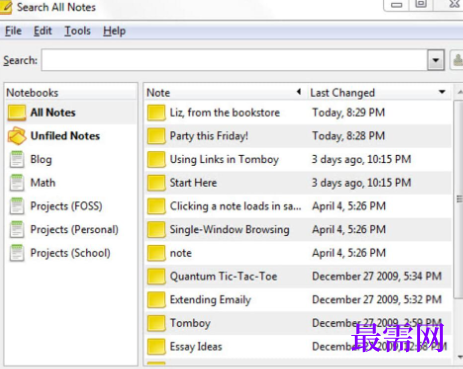Viewport: 463px width, 369px height.
Task: Select the note Clicking a note loads in sa...
Action: point(235,206)
